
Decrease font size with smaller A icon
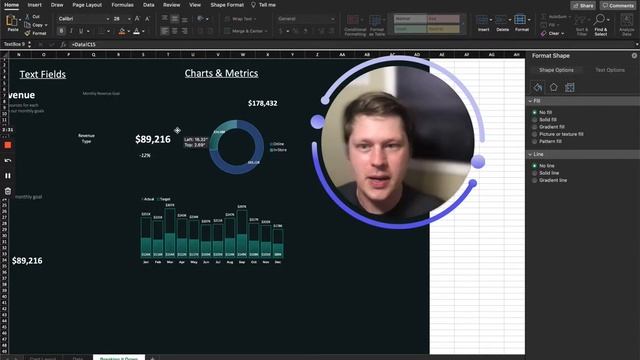click(147, 19)
